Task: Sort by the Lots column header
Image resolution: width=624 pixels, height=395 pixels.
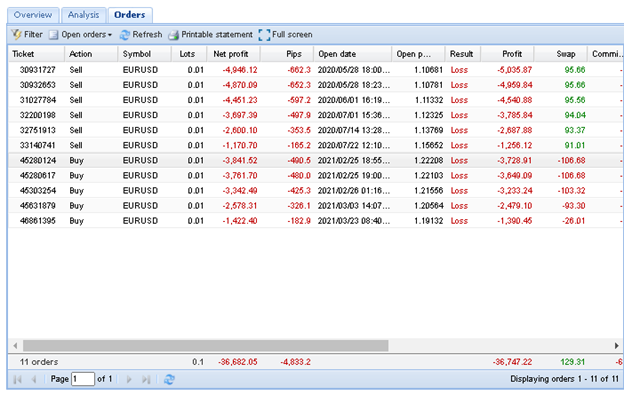Action: (189, 54)
